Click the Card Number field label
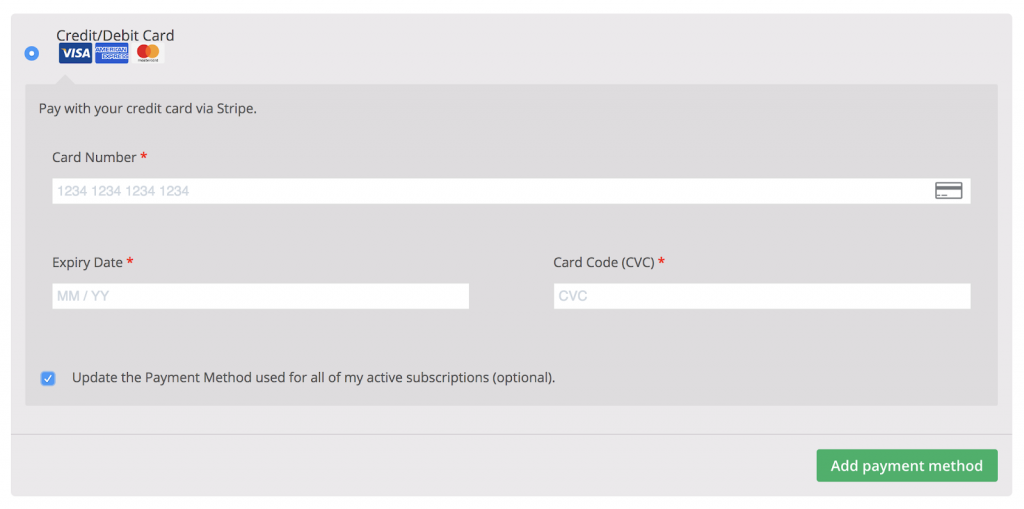The width and height of the screenshot is (1024, 509). coord(94,157)
